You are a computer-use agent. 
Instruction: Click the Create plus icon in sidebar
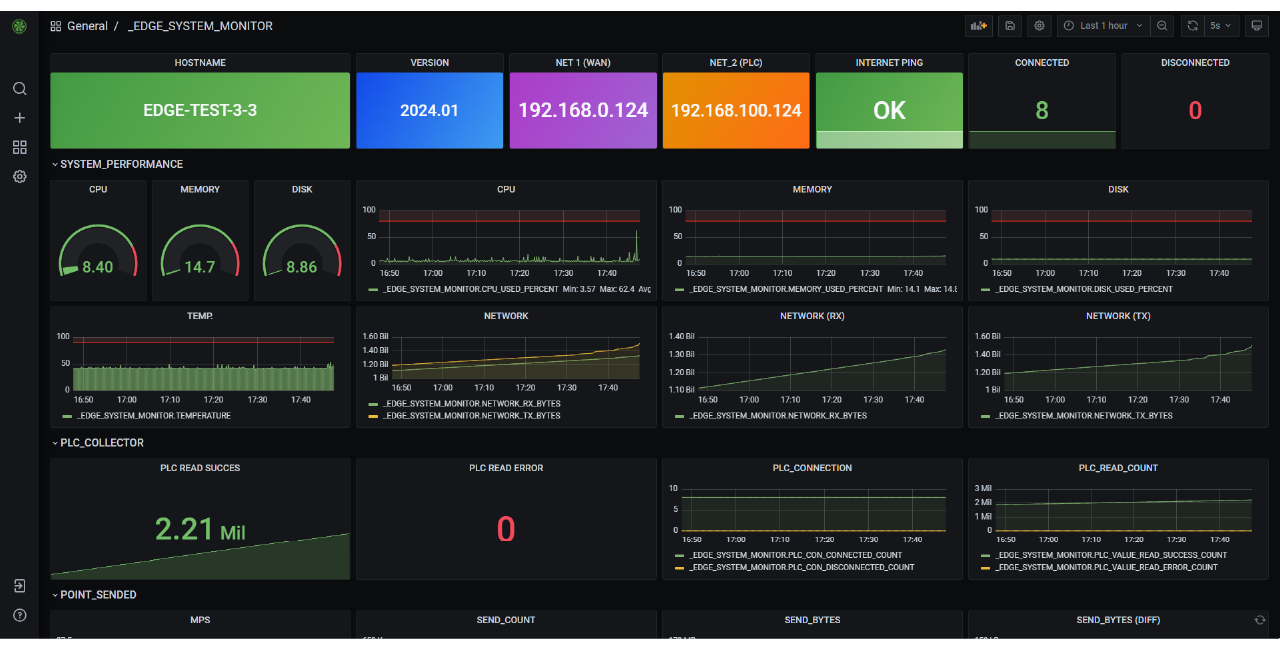click(19, 117)
